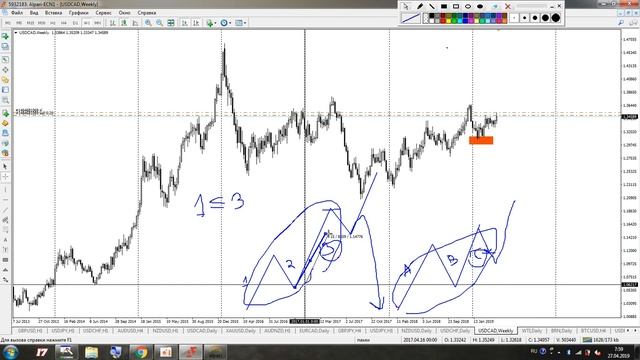Toggle the D1 timeframe

75,23
